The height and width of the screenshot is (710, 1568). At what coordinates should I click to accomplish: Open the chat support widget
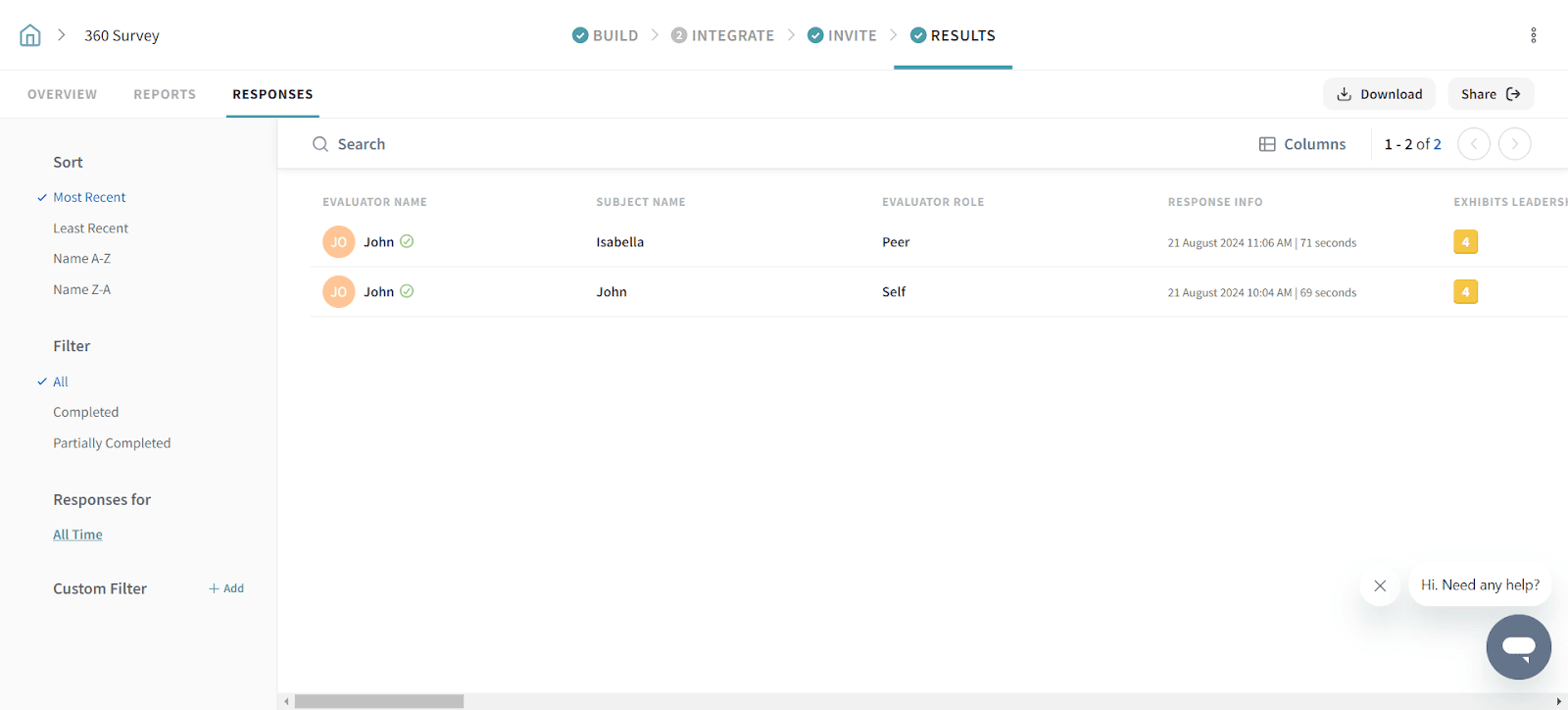1518,647
